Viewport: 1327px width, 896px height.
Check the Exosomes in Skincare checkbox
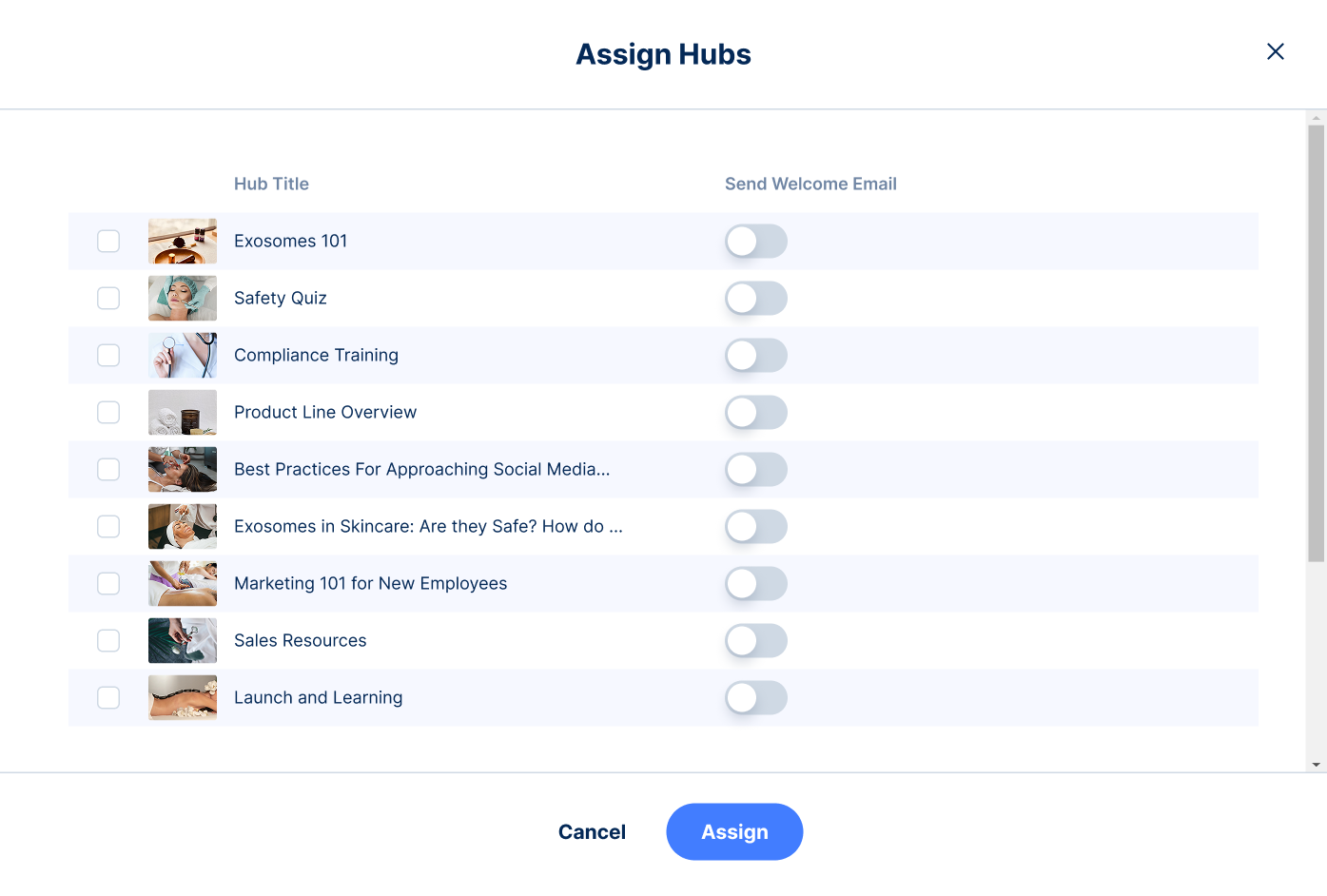pyautogui.click(x=108, y=526)
